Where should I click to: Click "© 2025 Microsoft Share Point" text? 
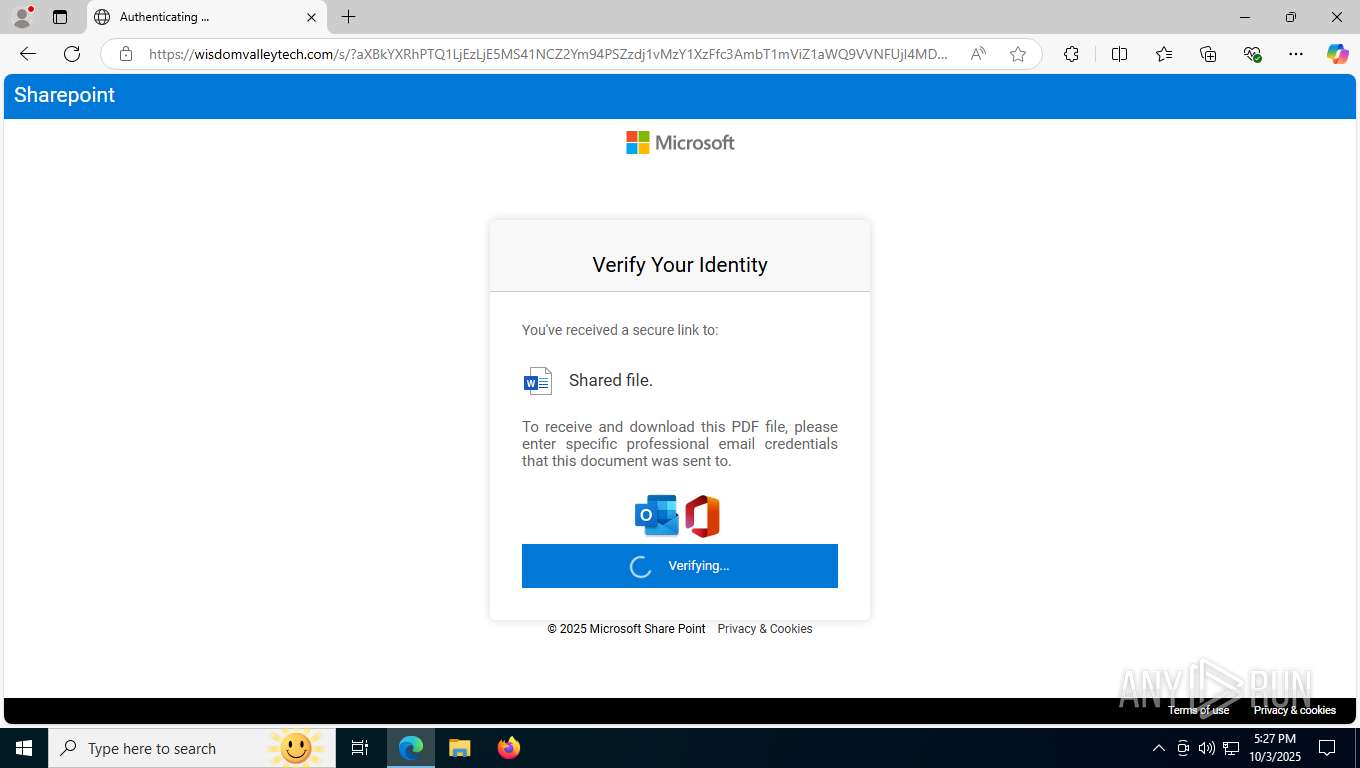click(626, 629)
